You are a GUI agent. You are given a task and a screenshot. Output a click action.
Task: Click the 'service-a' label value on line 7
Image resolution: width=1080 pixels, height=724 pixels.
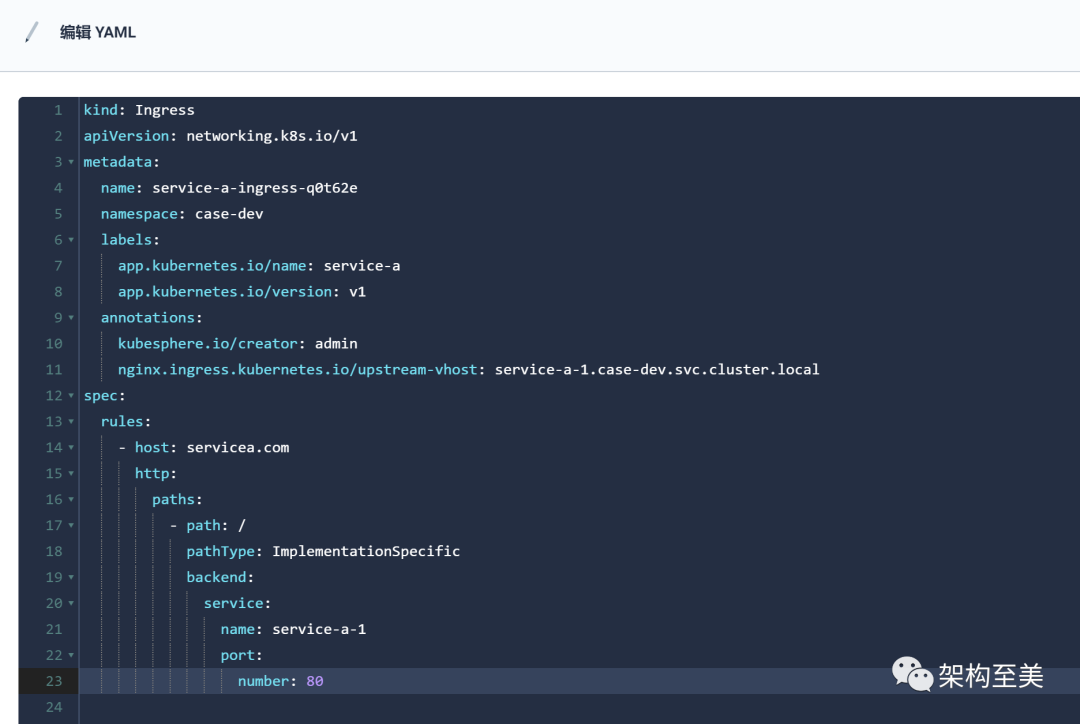[x=362, y=266]
